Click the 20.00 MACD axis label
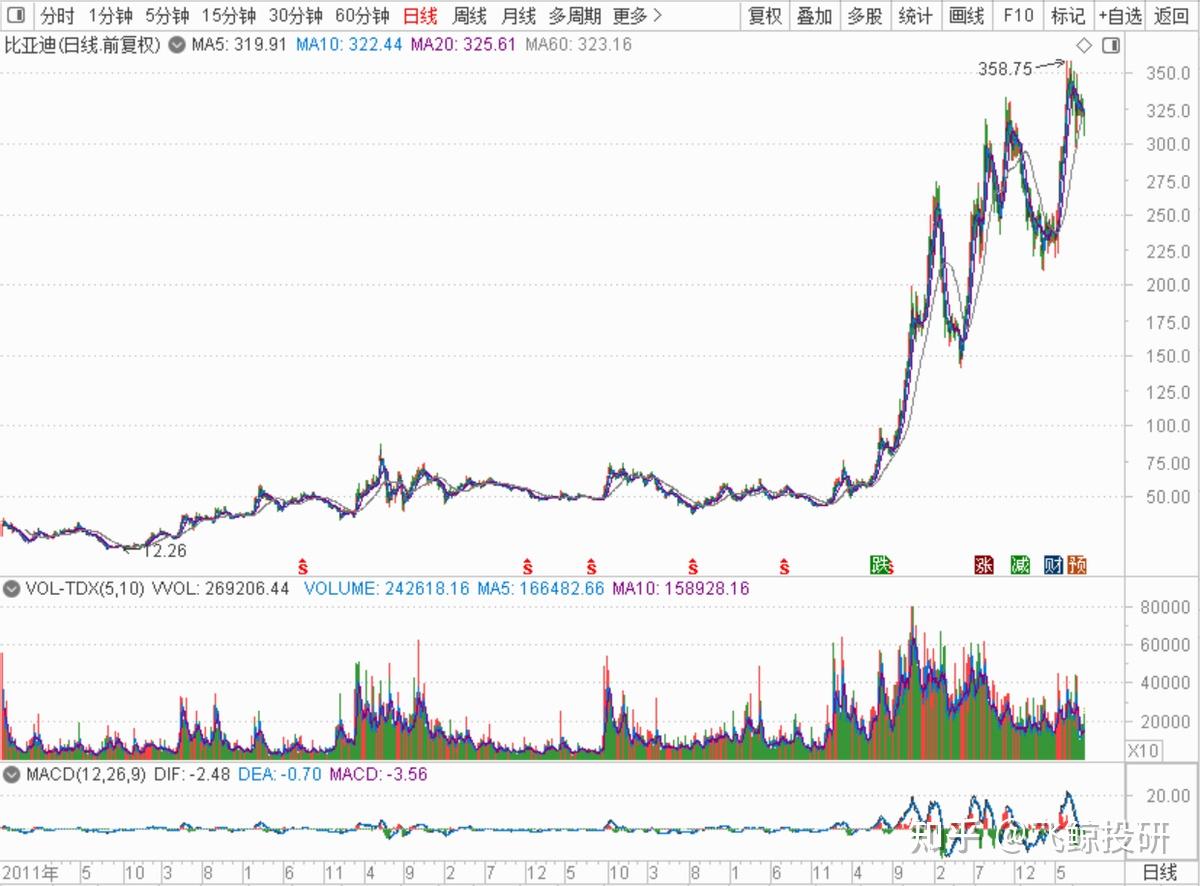The width and height of the screenshot is (1200, 886). (x=1168, y=795)
